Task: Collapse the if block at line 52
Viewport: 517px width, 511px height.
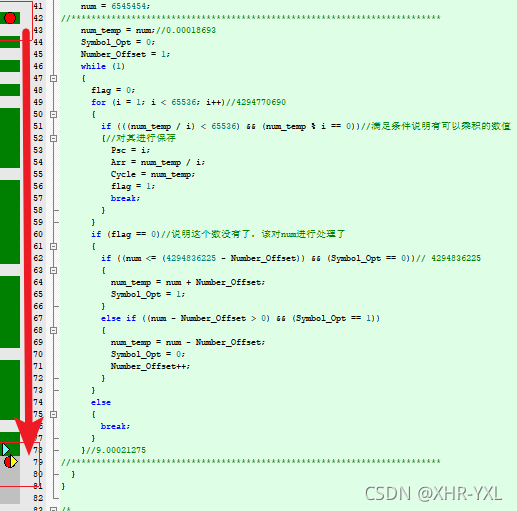Action: (53, 138)
